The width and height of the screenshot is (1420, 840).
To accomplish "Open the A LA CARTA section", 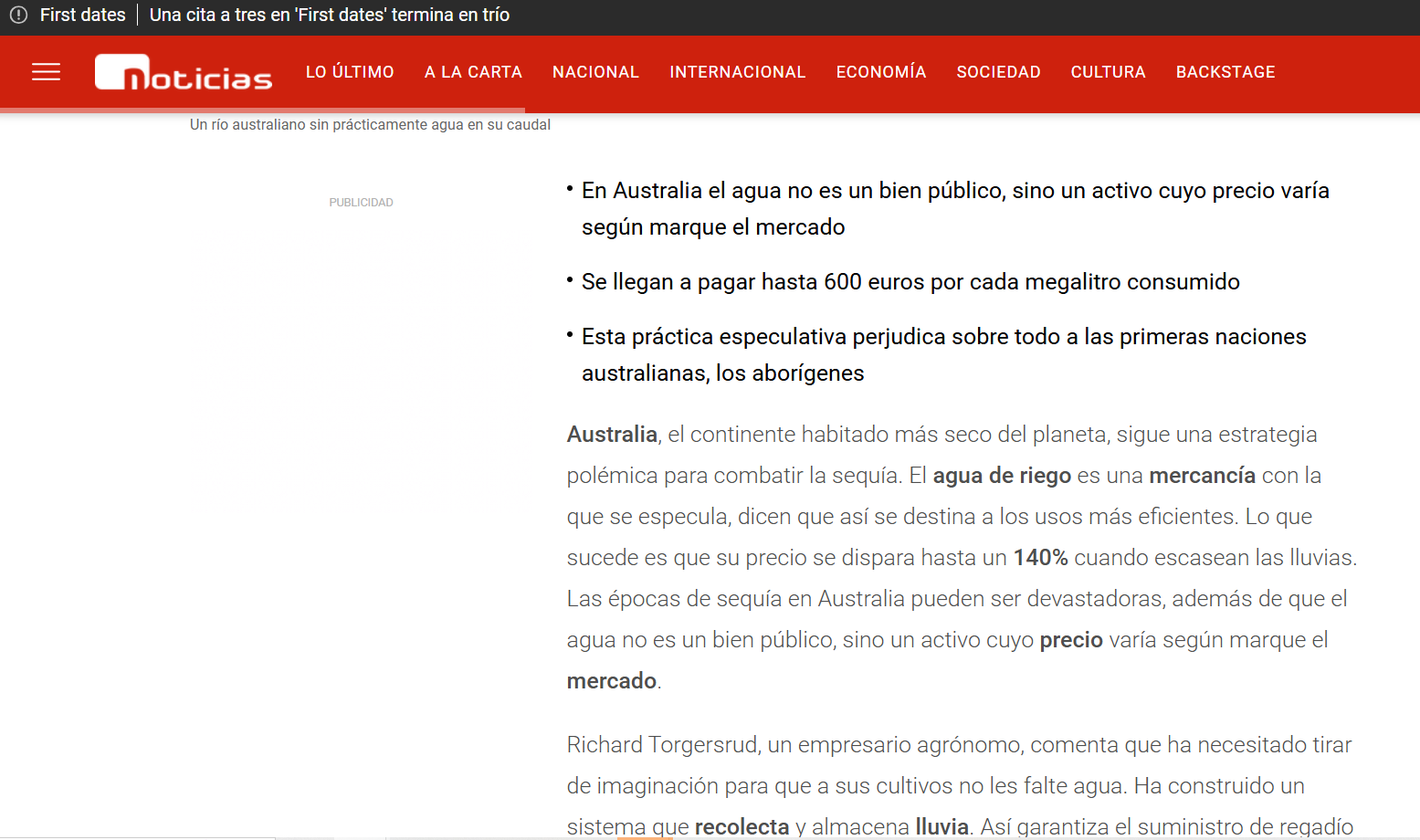I will pyautogui.click(x=473, y=72).
